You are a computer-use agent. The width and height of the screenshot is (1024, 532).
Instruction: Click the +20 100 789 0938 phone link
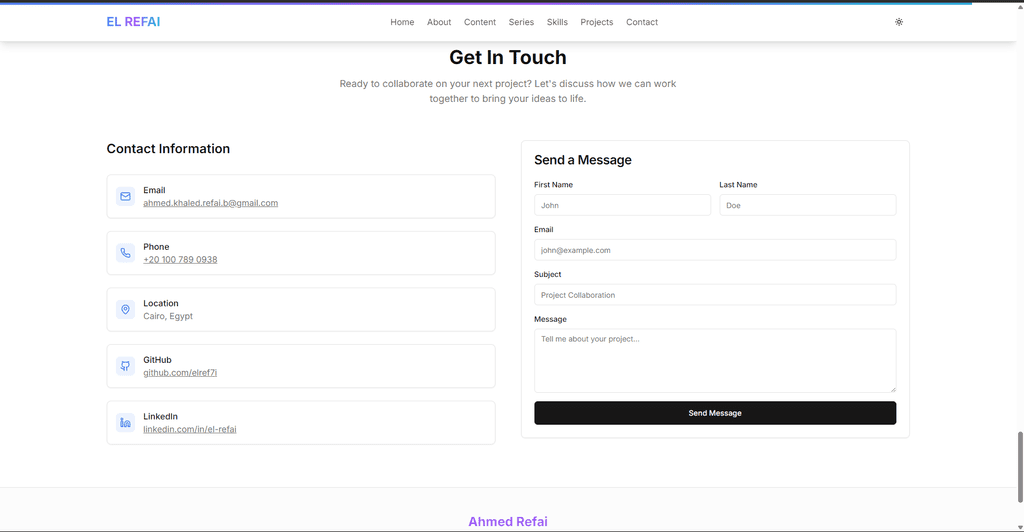tap(180, 260)
